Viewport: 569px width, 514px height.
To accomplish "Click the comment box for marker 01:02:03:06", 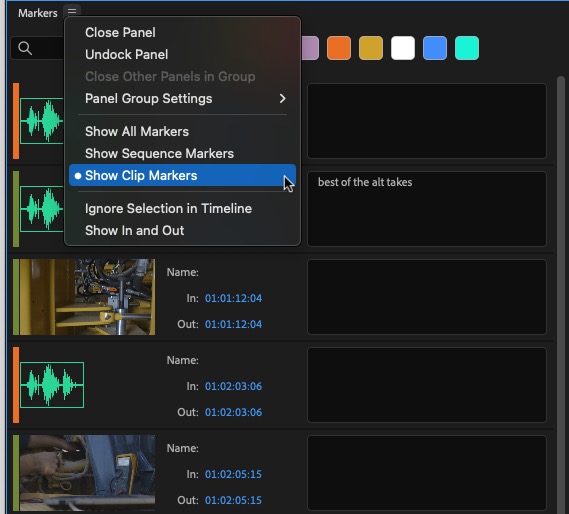I will 427,385.
